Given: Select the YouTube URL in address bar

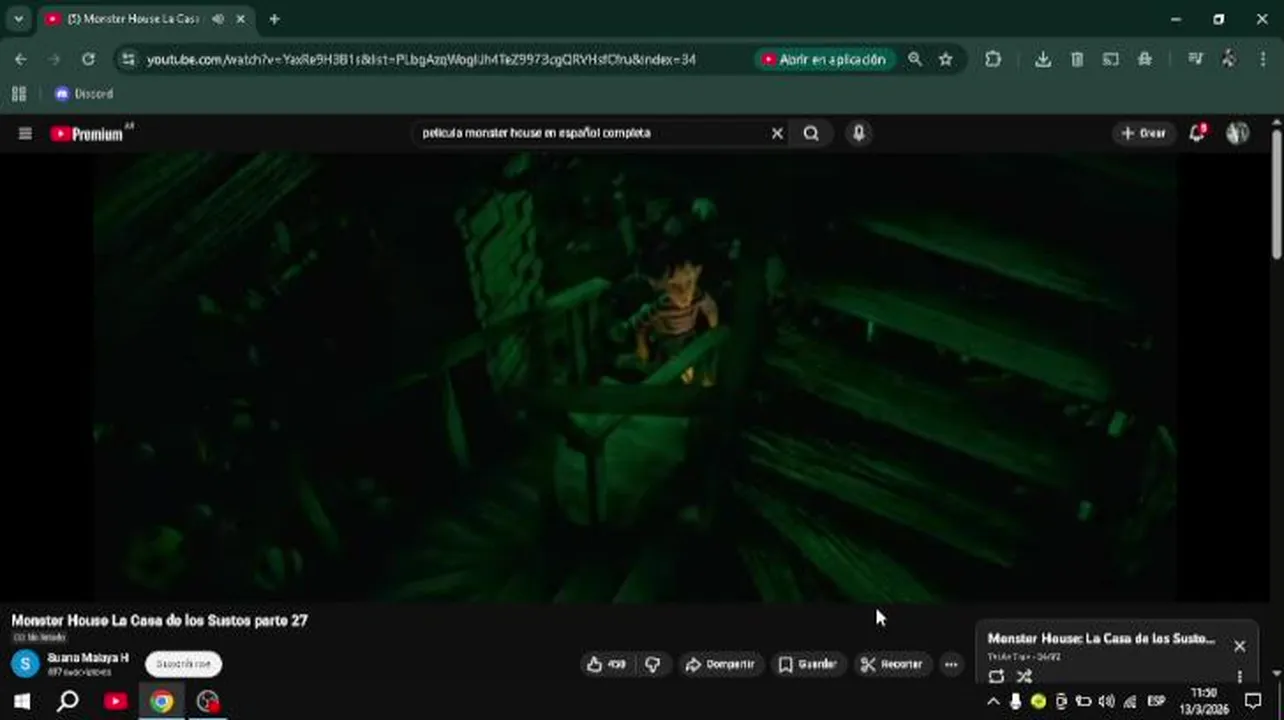Looking at the screenshot, I should point(421,60).
